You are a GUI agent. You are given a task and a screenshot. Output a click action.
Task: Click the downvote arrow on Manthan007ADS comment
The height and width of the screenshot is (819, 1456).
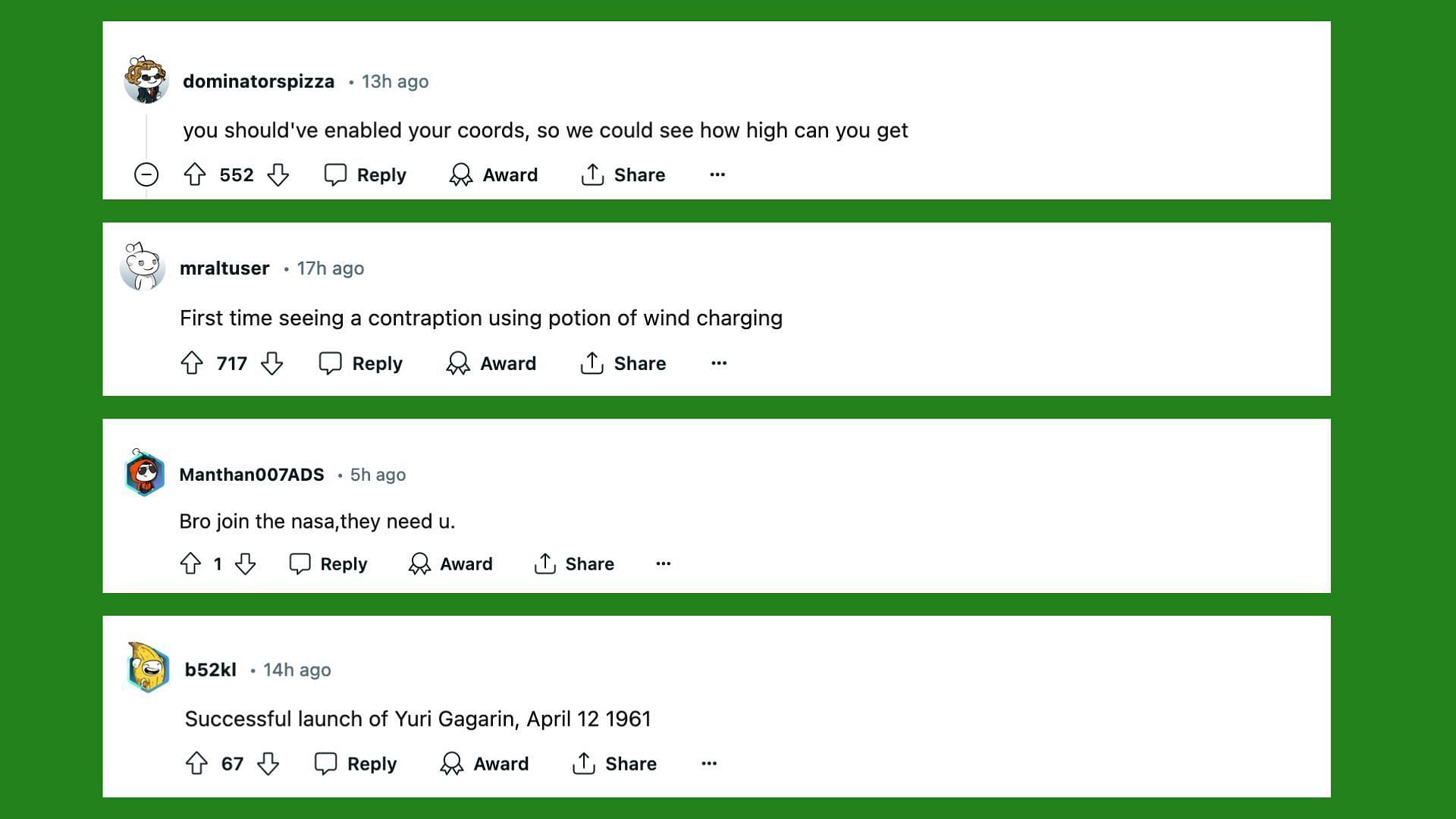[x=246, y=564]
